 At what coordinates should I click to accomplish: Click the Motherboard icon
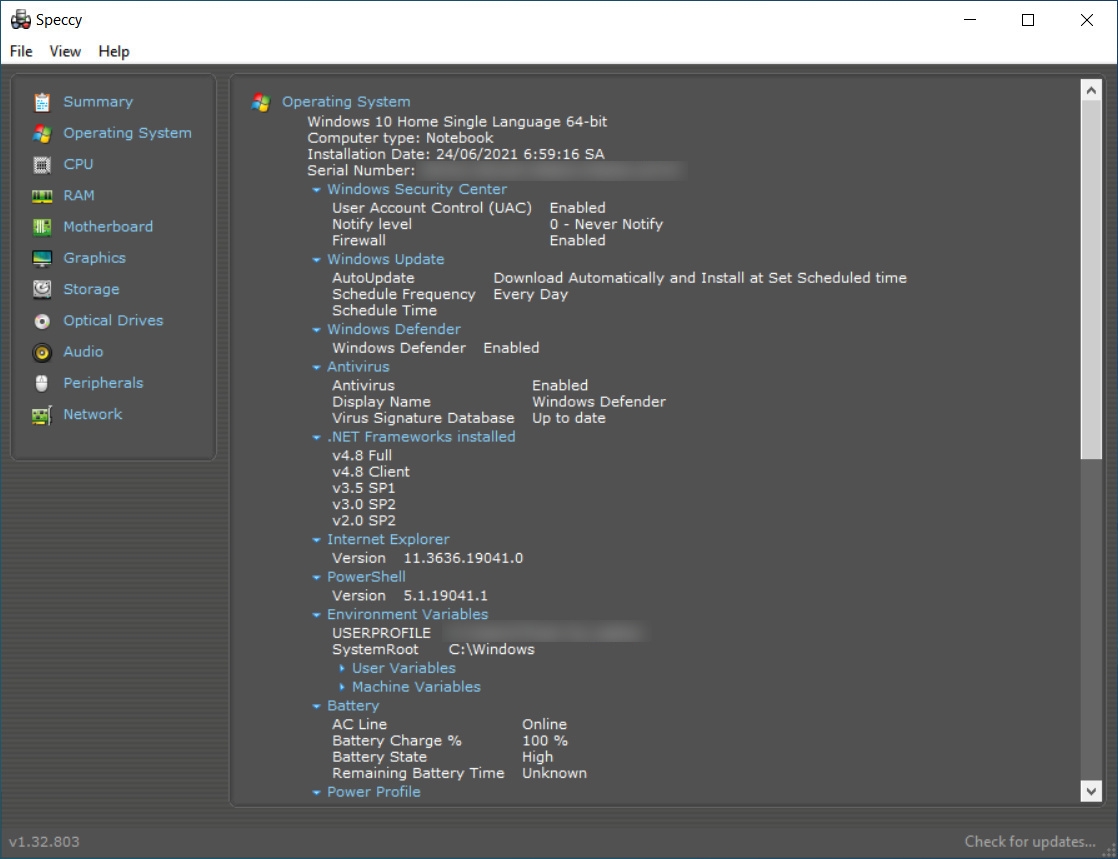click(x=42, y=227)
